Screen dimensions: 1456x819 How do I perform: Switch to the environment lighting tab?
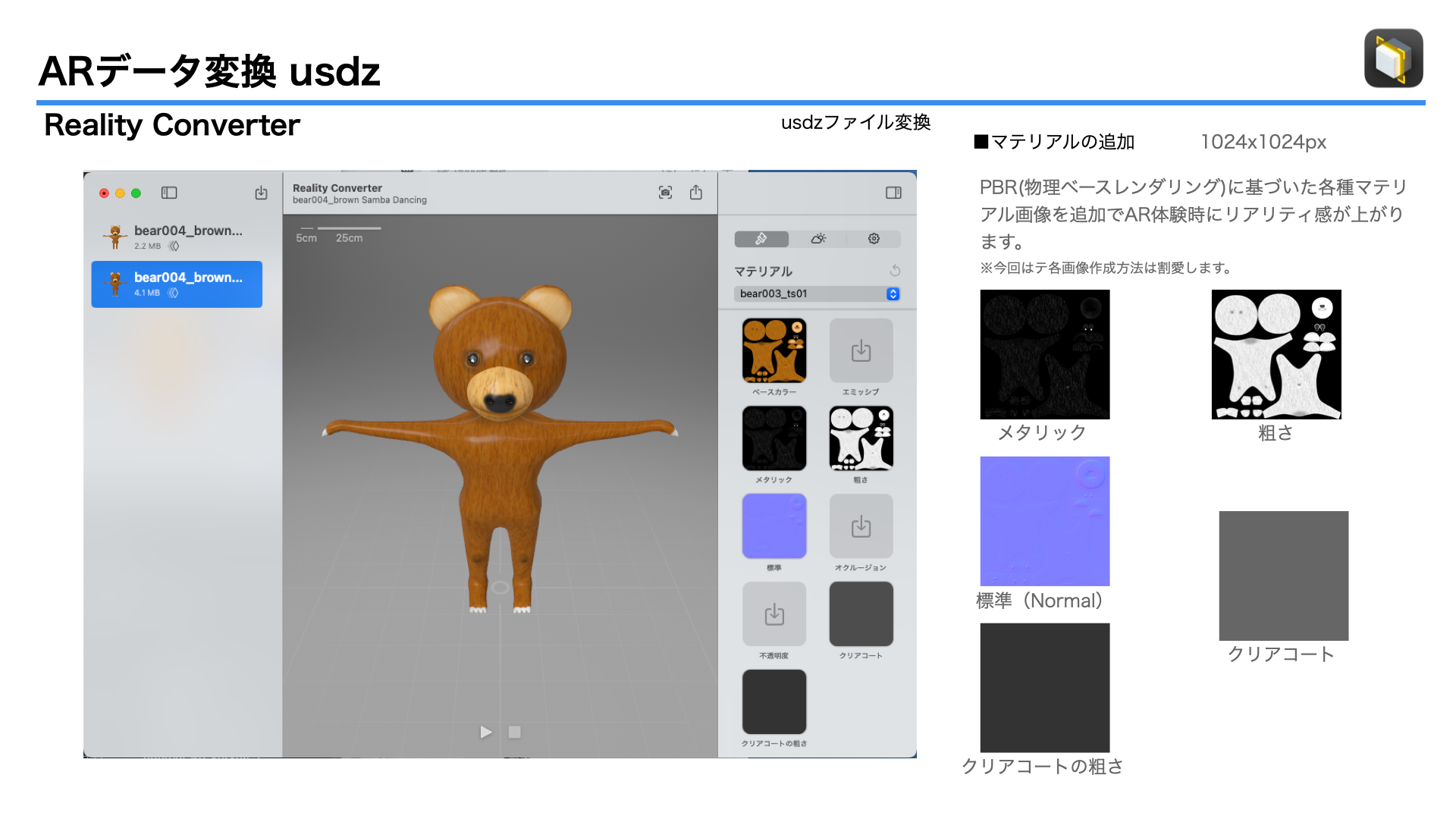tap(818, 239)
